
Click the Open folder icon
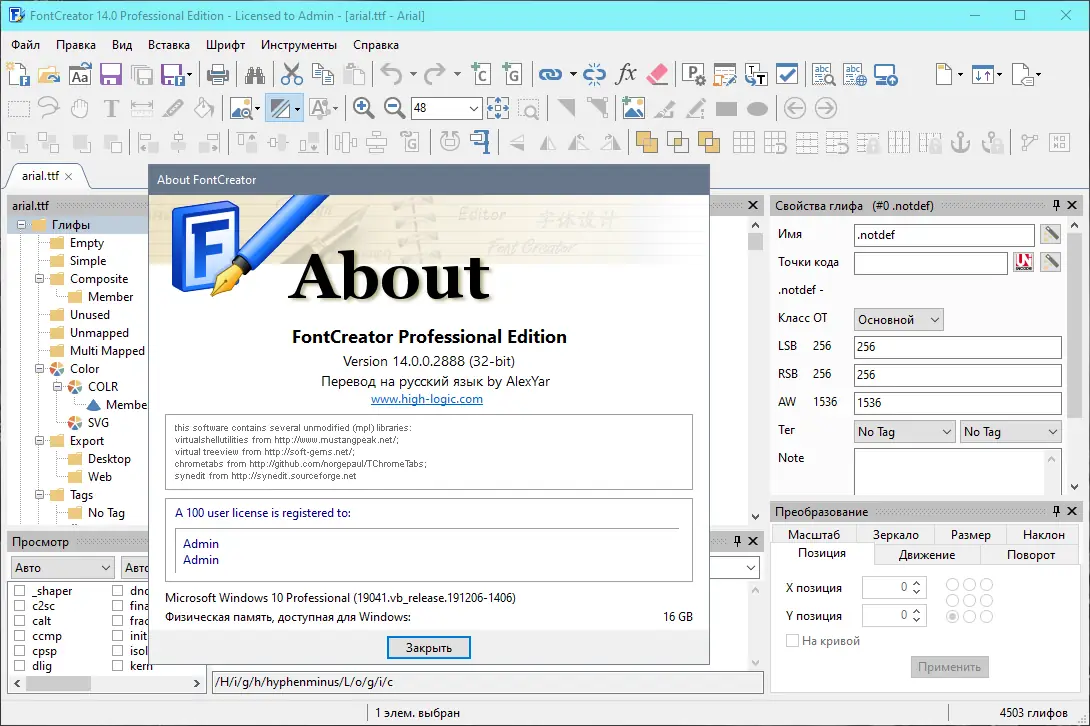[x=49, y=74]
